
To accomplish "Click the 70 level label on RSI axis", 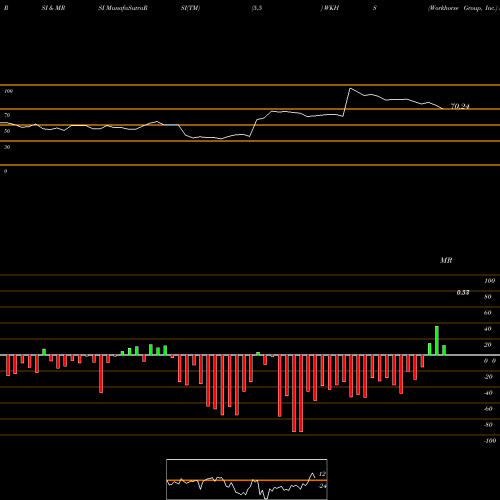I will pos(7,115).
